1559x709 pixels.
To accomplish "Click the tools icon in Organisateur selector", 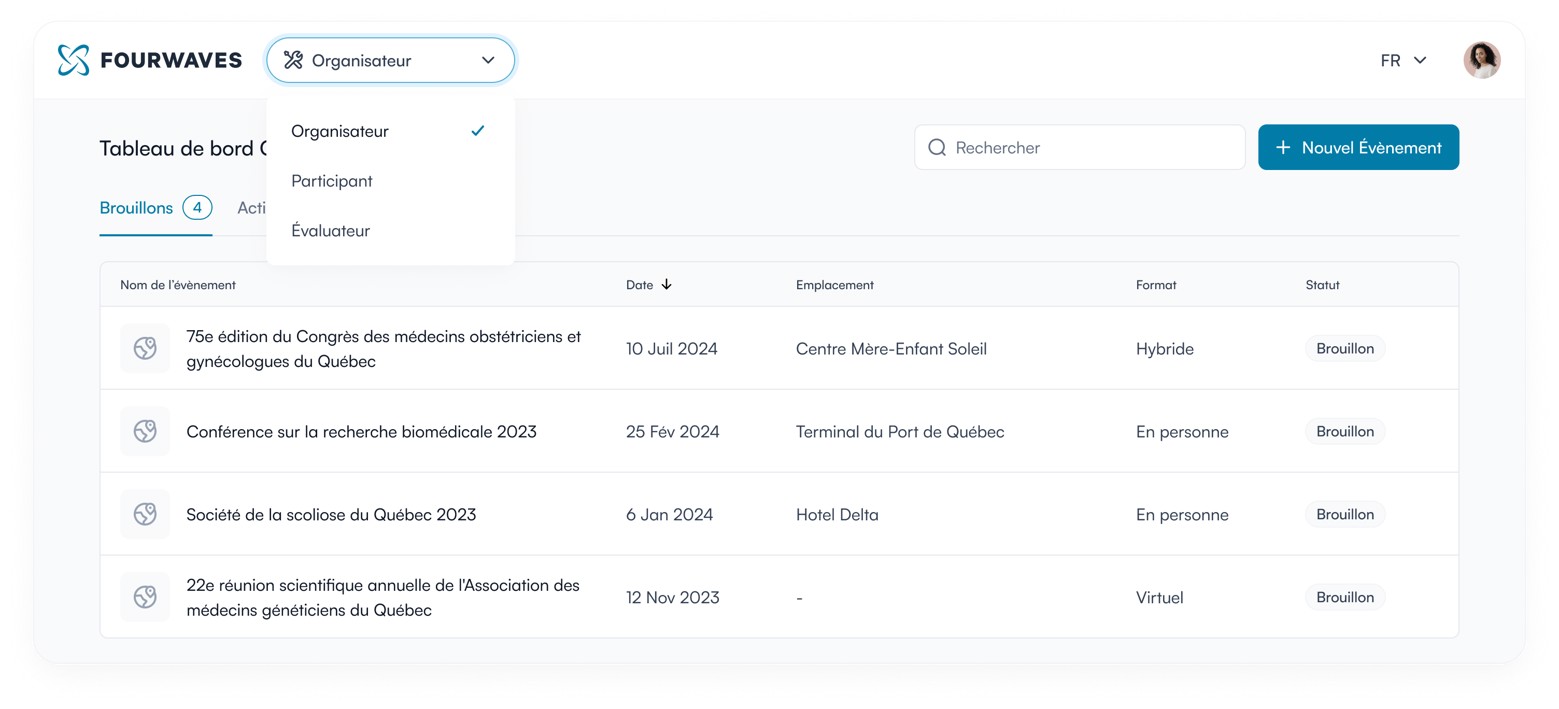I will (293, 60).
